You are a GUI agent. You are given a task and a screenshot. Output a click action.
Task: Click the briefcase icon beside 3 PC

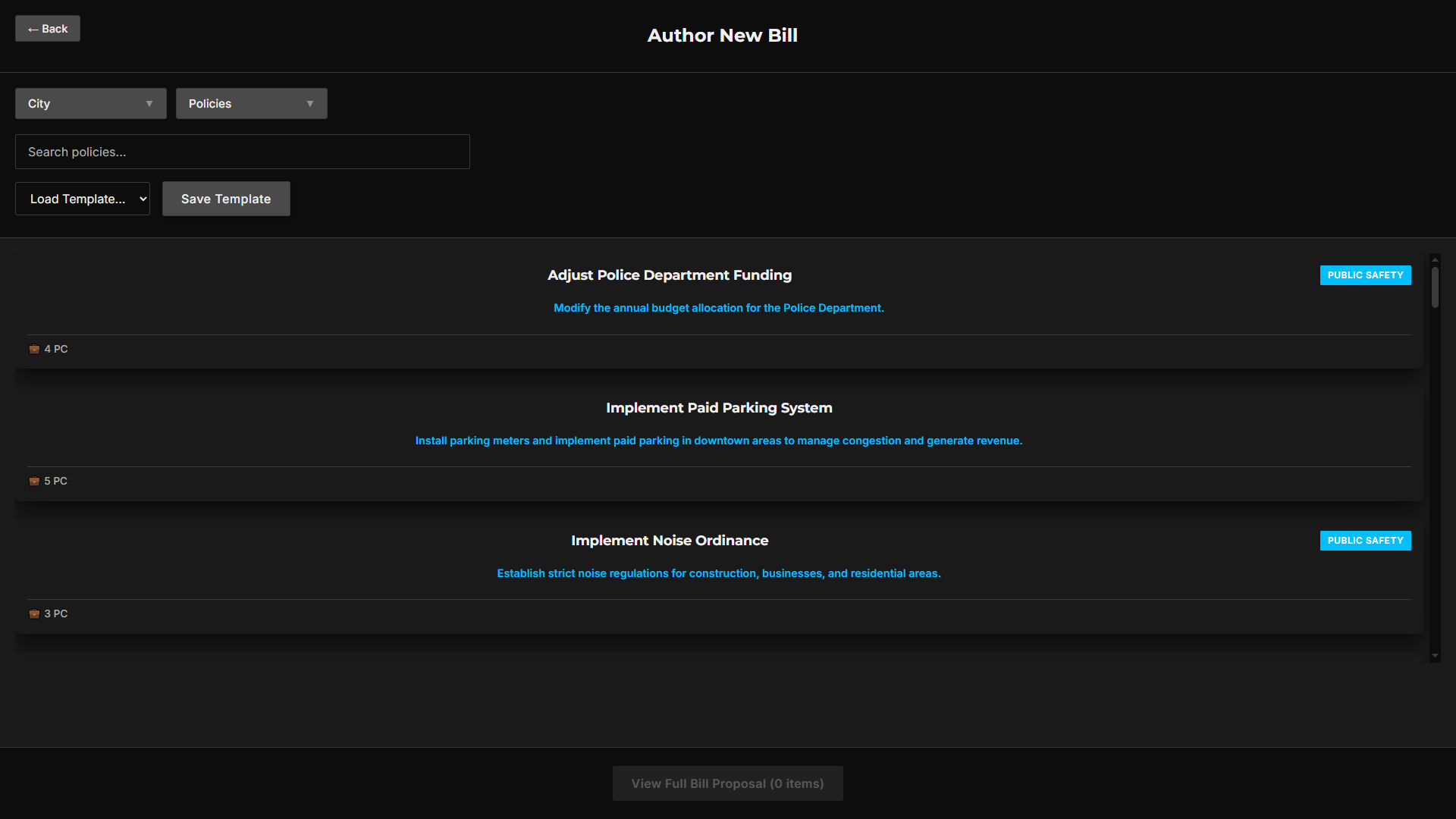pos(34,614)
